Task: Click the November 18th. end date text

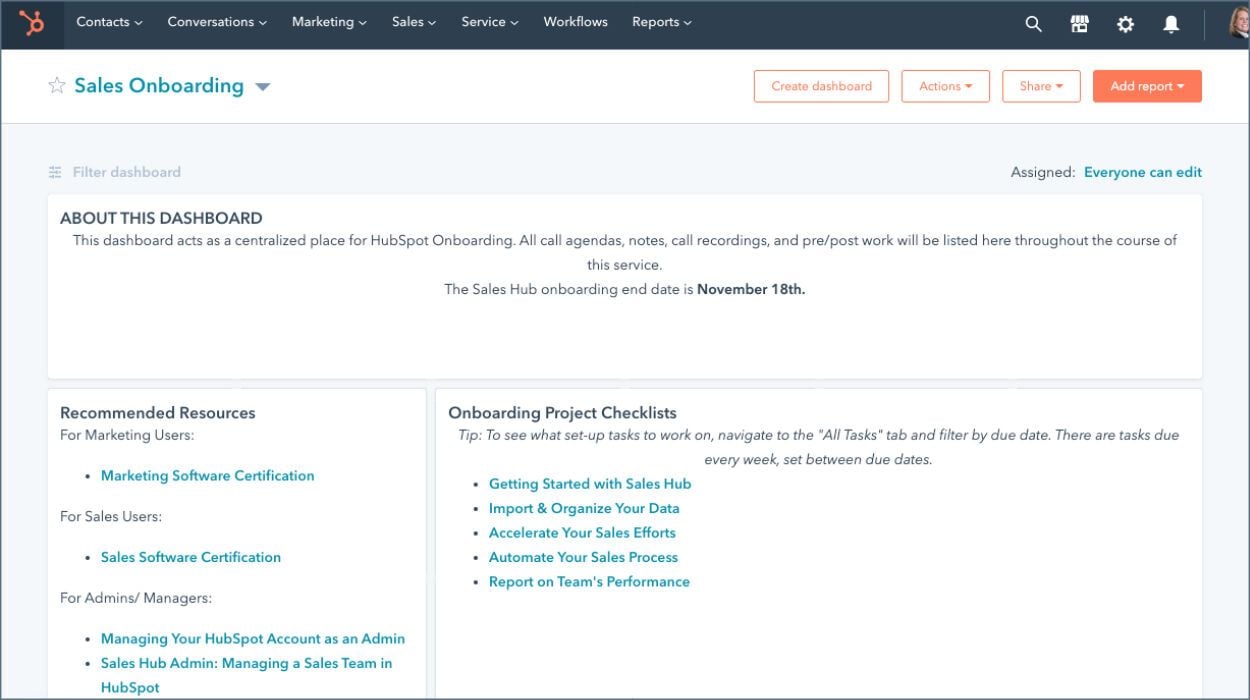Action: click(x=751, y=289)
